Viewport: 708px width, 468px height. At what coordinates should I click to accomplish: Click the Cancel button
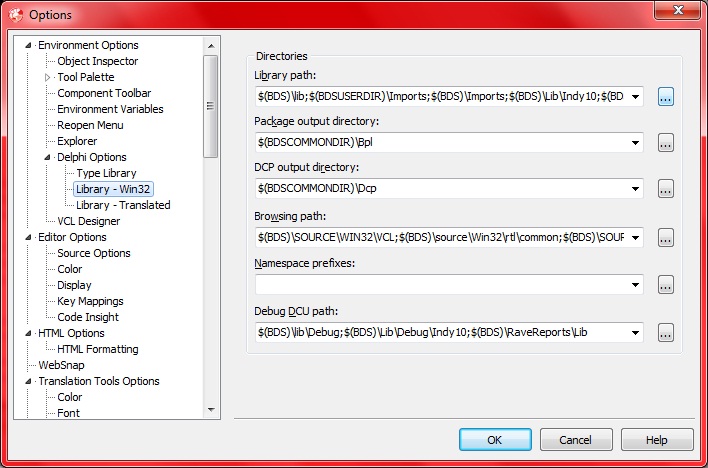(575, 440)
